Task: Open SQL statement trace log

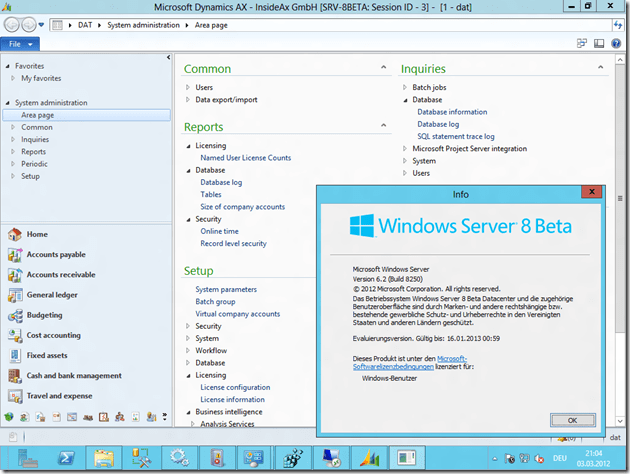Action: 456,137
